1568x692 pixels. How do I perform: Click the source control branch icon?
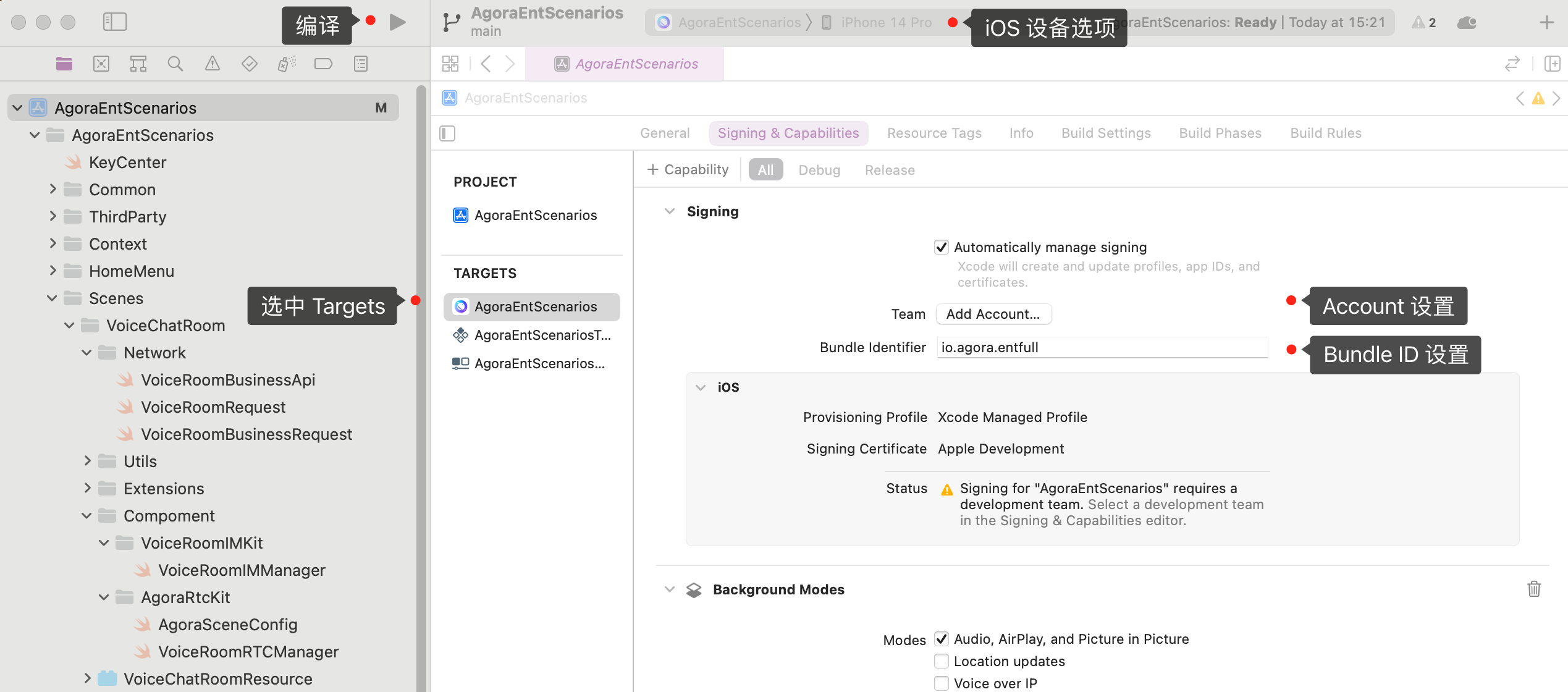452,23
